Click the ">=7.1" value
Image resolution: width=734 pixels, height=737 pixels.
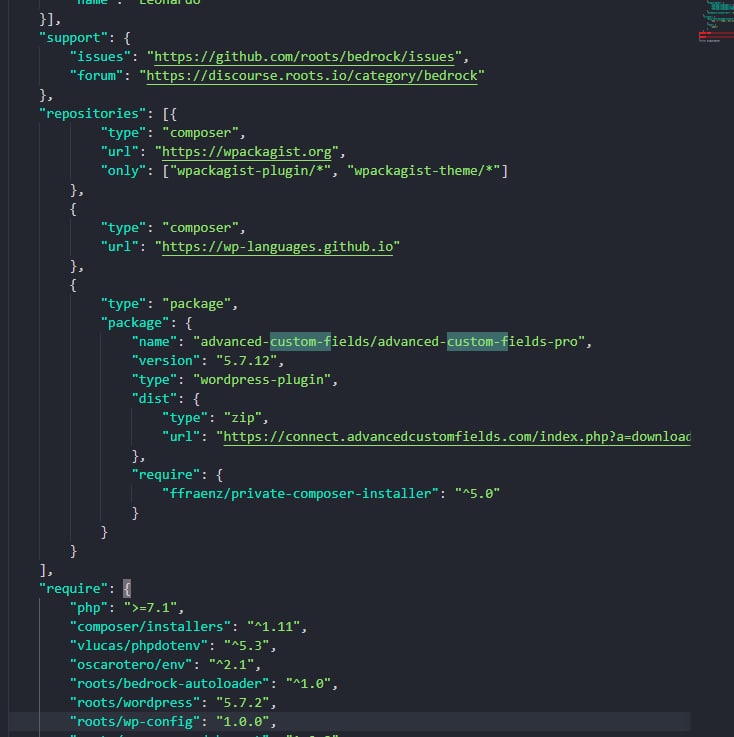point(150,608)
